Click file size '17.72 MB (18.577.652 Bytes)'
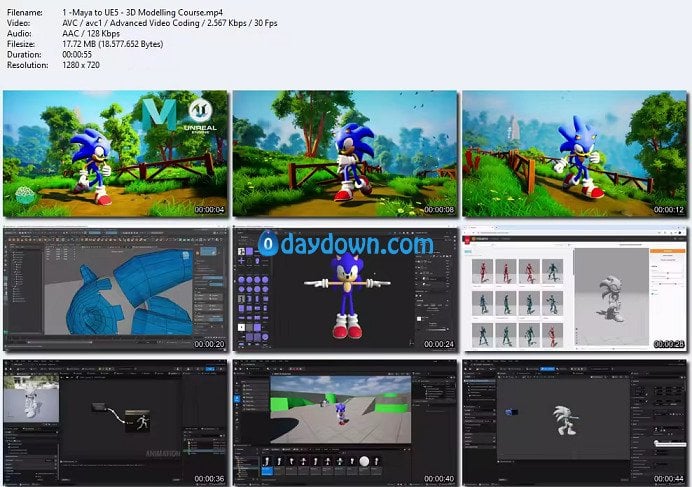The width and height of the screenshot is (692, 487). (x=113, y=44)
